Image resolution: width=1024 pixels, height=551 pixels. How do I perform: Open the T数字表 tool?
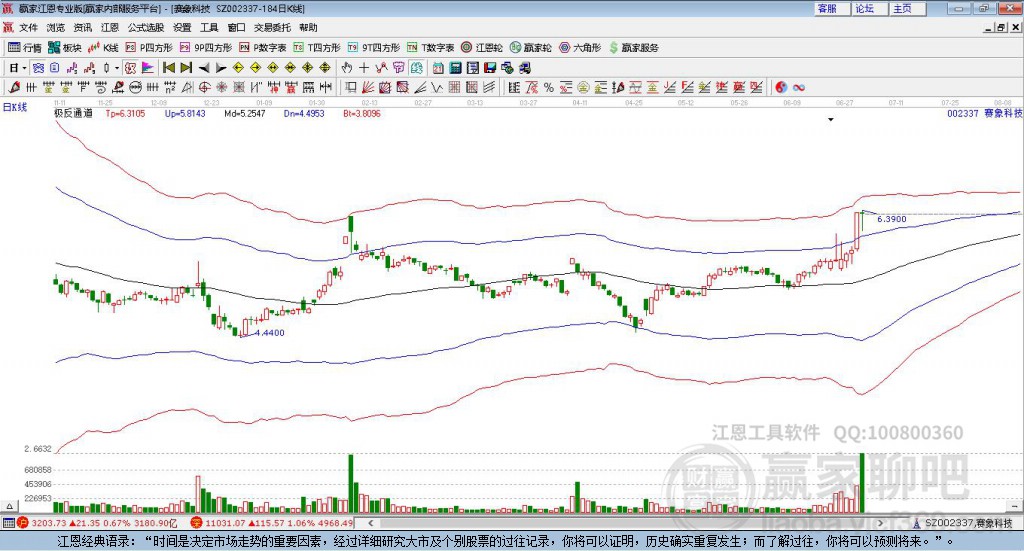coord(430,48)
